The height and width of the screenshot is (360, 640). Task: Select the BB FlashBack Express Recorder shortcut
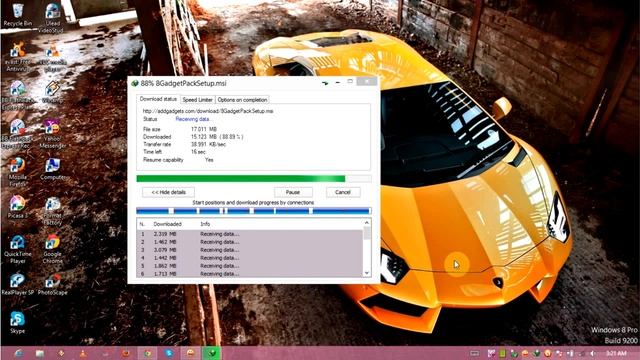click(17, 134)
